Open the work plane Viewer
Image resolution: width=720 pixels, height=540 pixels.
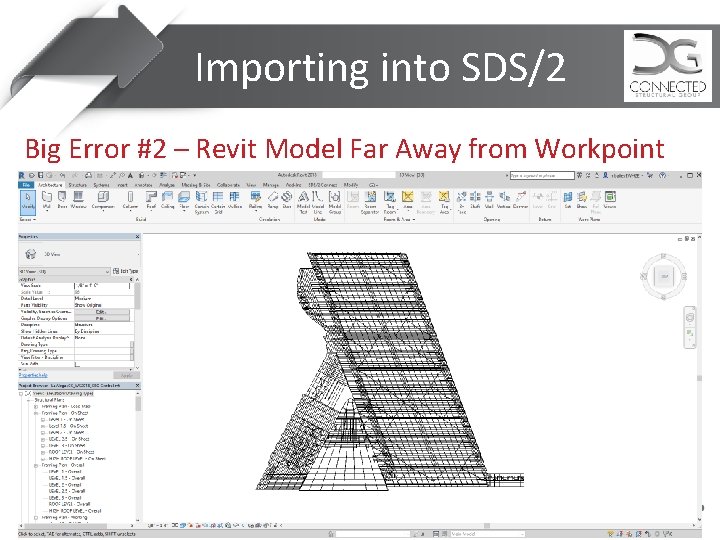click(610, 201)
